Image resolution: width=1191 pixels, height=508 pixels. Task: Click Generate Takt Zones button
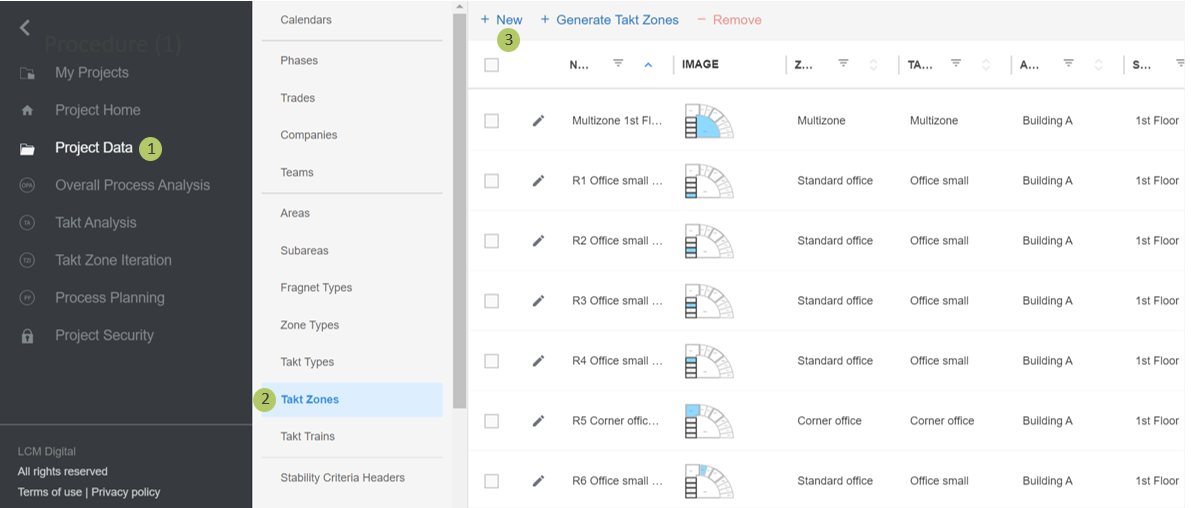[x=609, y=20]
